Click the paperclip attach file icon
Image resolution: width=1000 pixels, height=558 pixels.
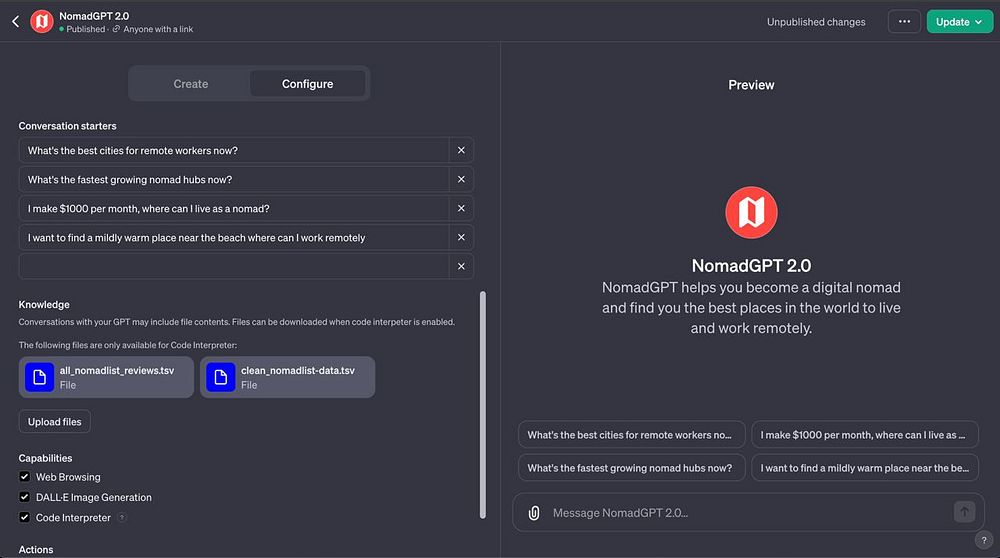[534, 512]
